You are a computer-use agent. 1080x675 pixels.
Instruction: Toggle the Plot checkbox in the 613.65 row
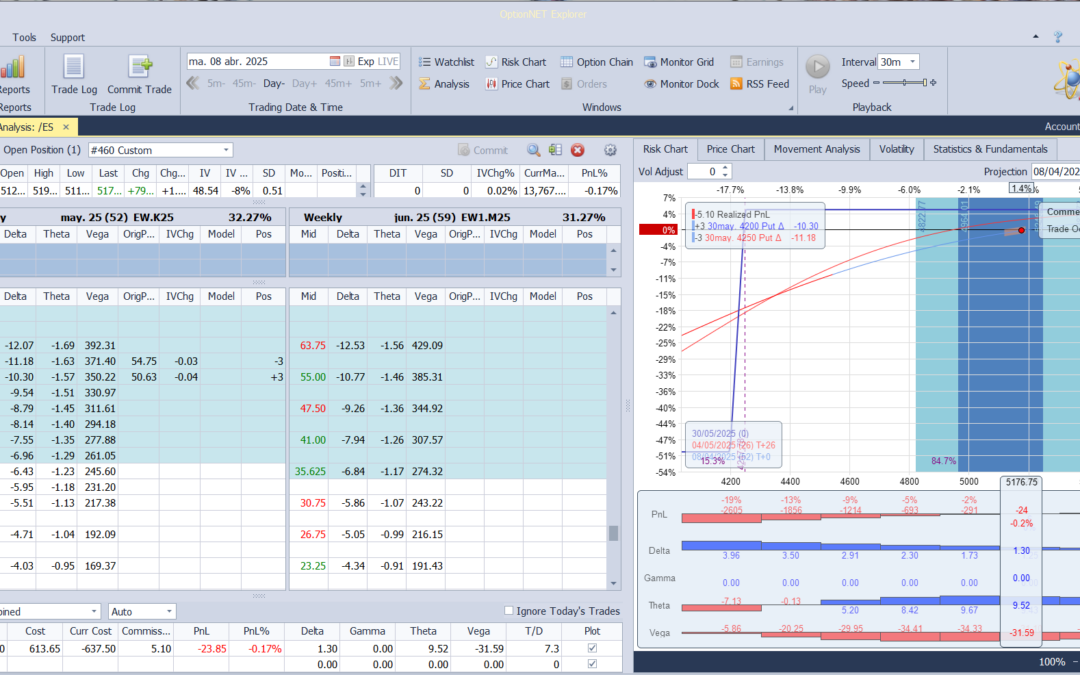tap(592, 648)
